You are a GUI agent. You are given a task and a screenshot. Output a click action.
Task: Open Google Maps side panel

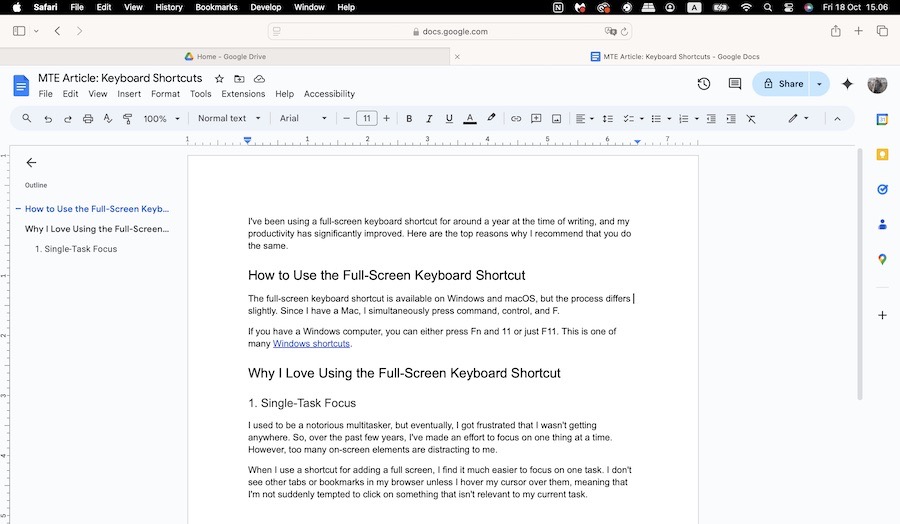882,259
